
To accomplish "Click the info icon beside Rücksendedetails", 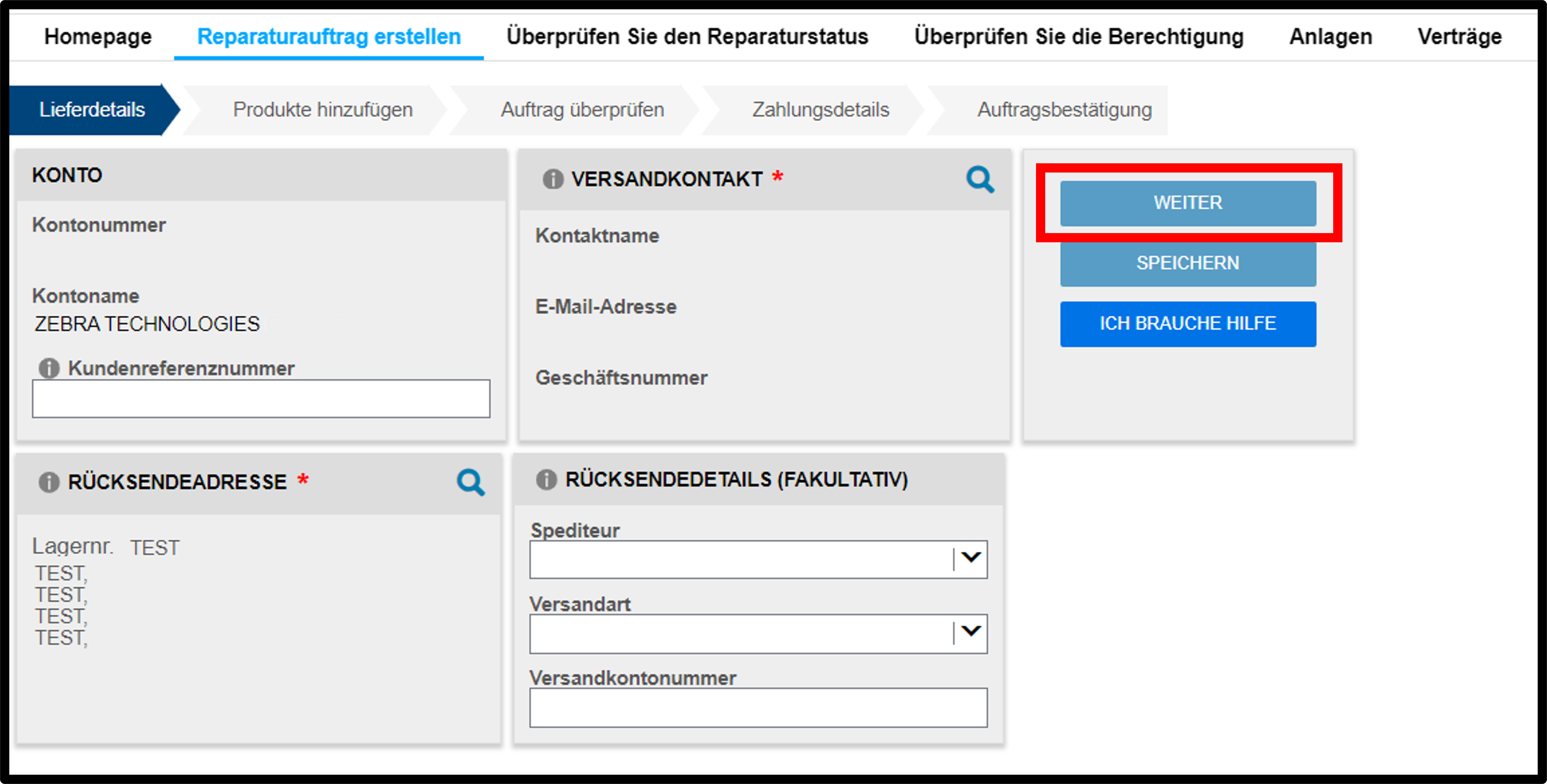I will [547, 480].
